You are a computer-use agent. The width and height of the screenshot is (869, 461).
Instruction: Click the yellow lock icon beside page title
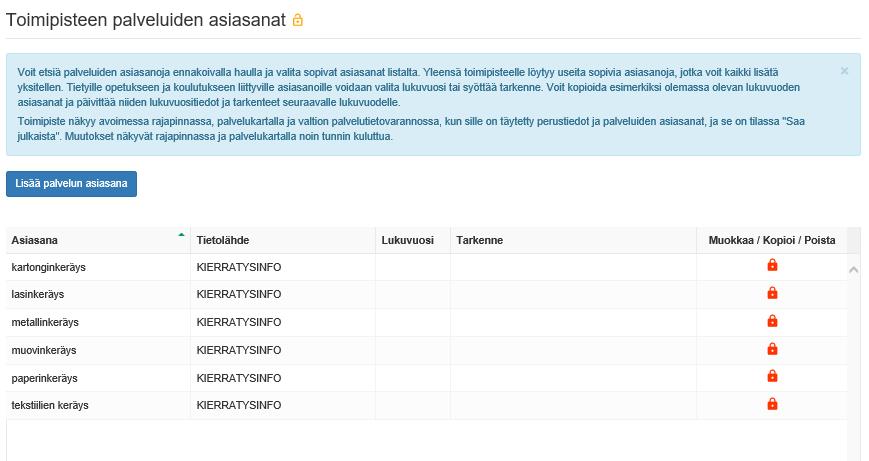click(x=298, y=21)
